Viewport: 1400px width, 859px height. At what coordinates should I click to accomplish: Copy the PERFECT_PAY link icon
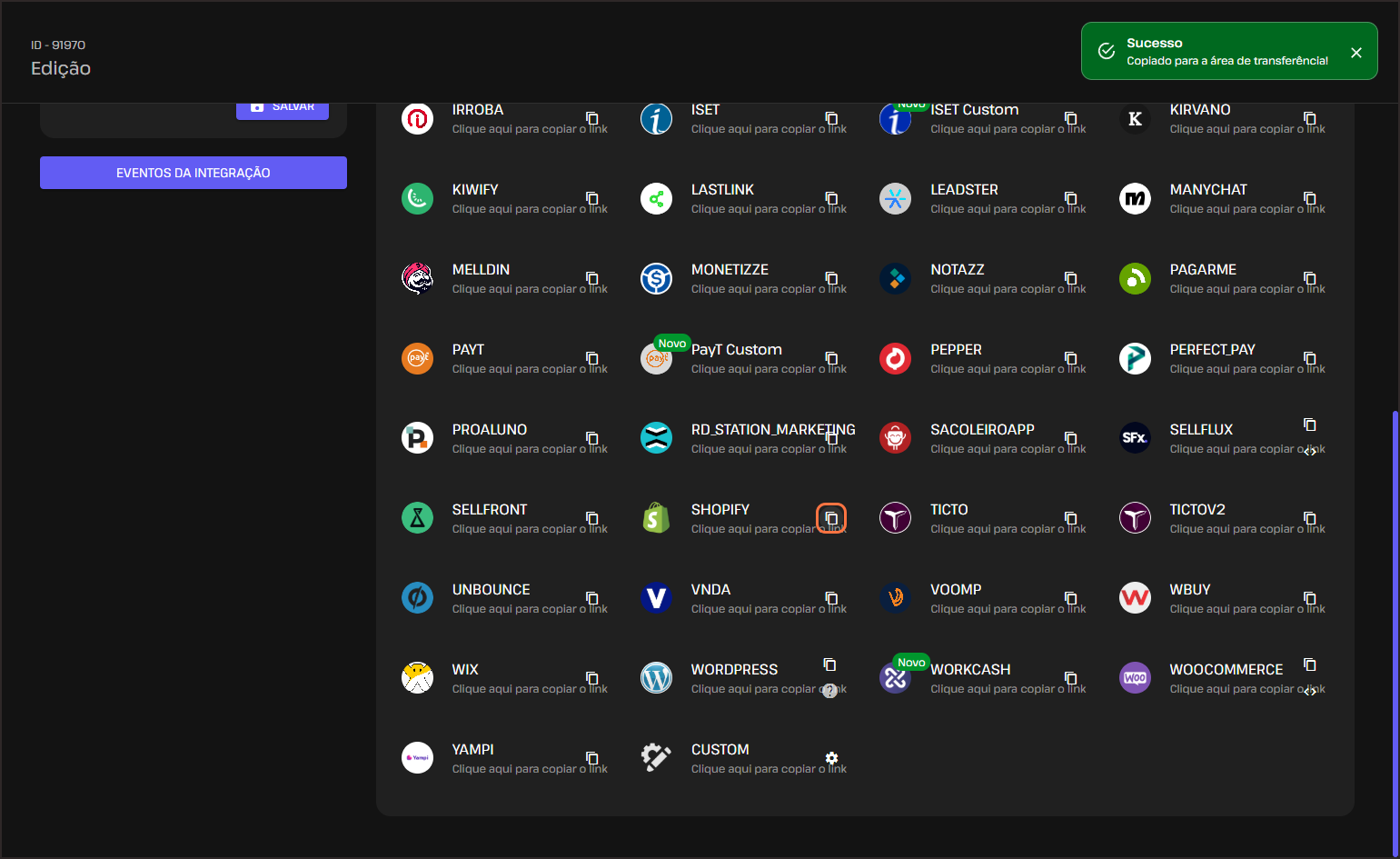[1310, 358]
